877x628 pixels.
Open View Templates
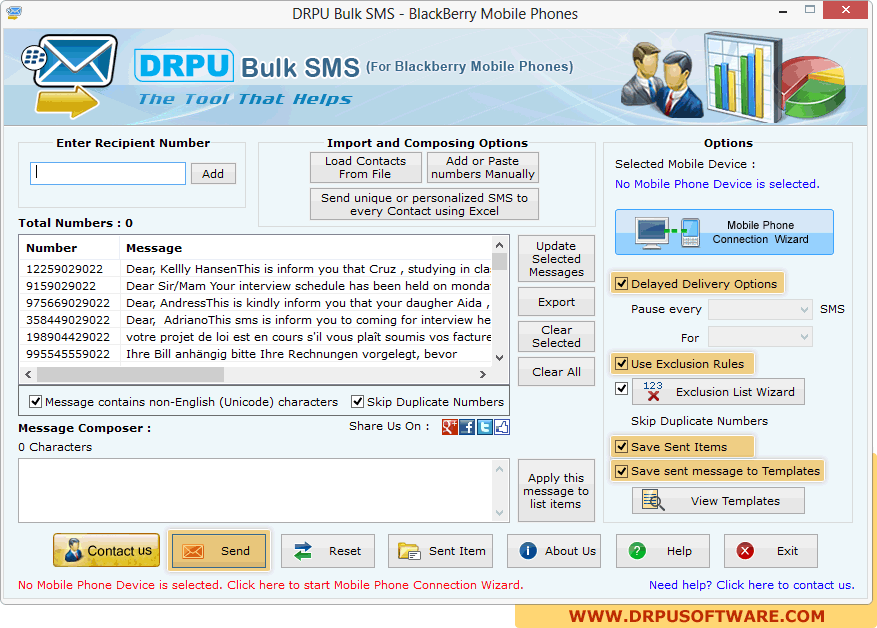point(718,501)
